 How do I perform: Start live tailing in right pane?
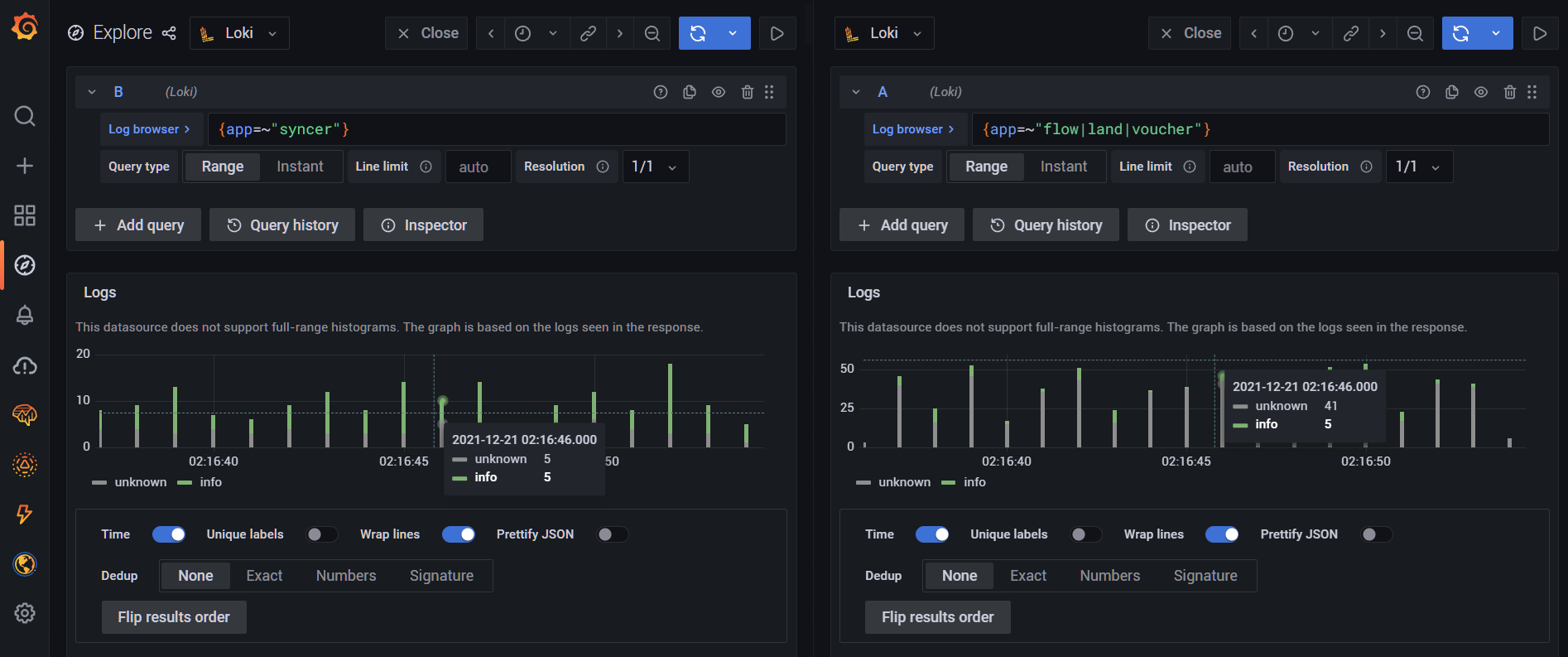(x=1540, y=33)
